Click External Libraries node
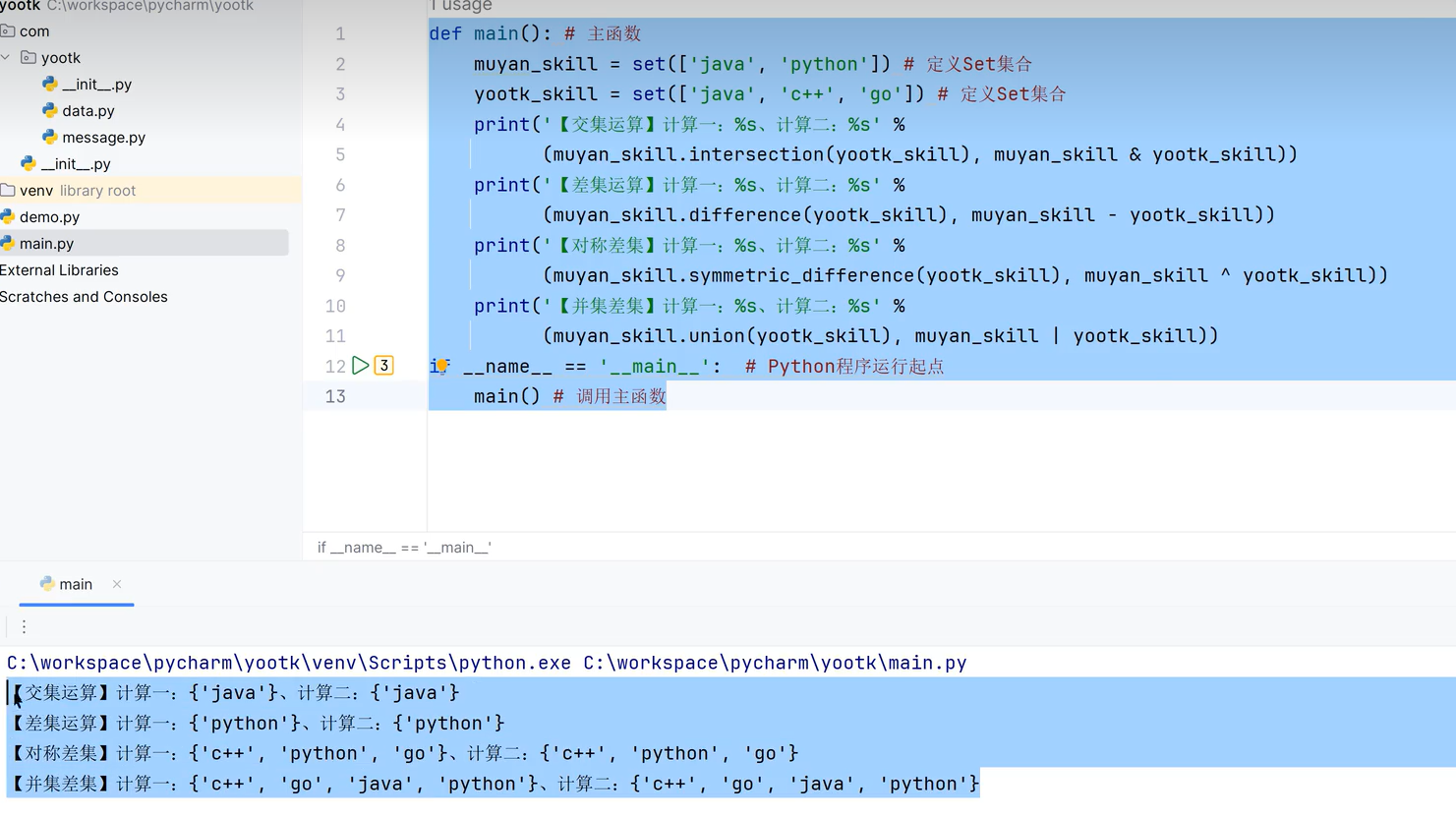The image size is (1456, 818). 59,270
